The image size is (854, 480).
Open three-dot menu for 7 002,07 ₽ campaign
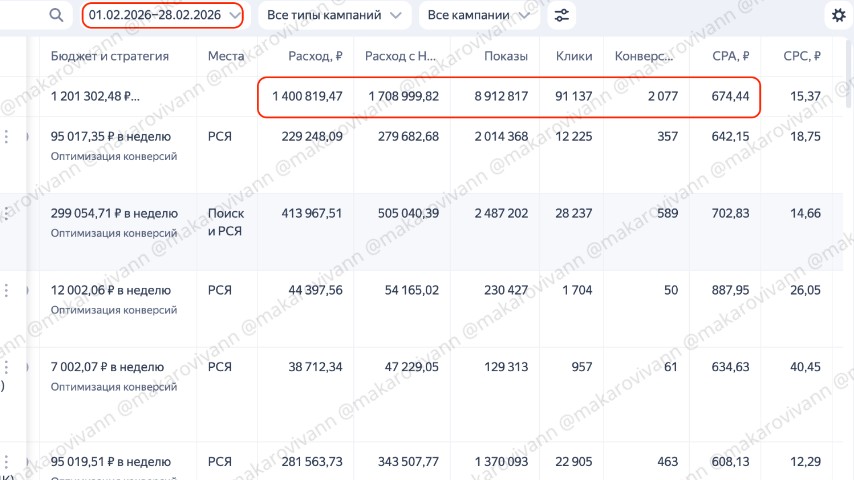click(8, 367)
